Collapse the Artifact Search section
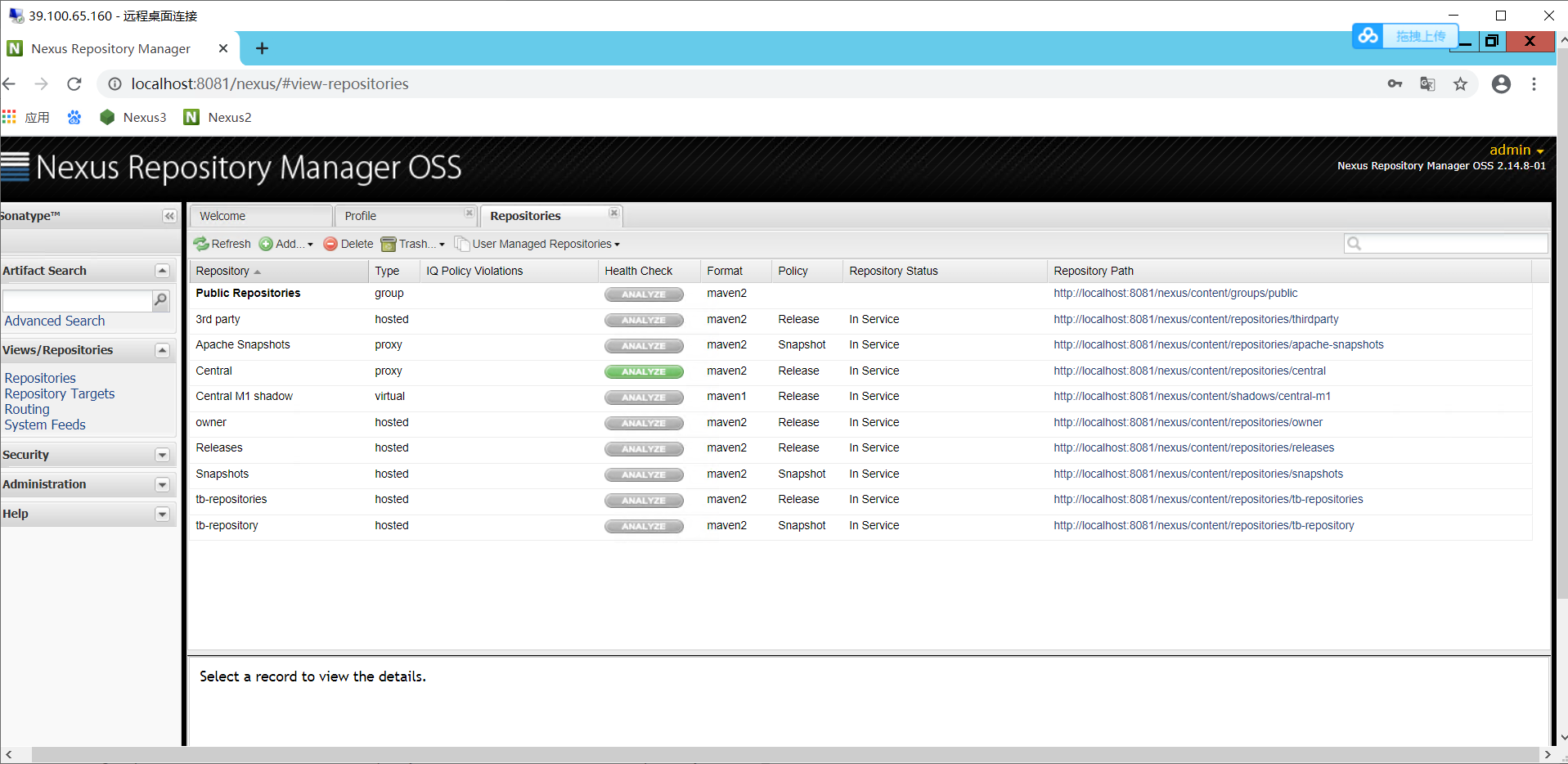 pos(162,271)
